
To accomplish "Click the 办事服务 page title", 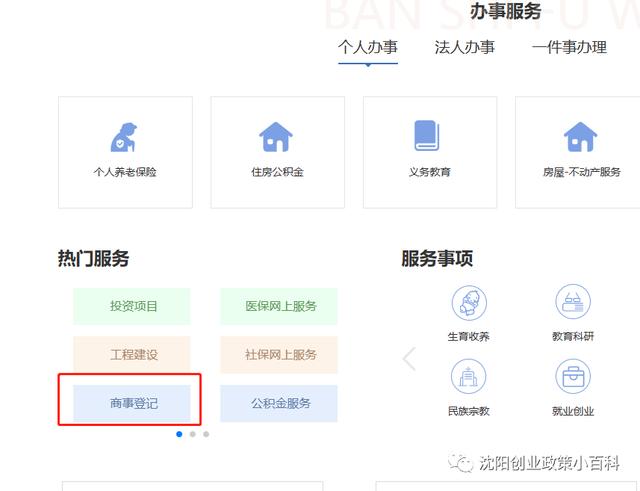I will [x=506, y=11].
